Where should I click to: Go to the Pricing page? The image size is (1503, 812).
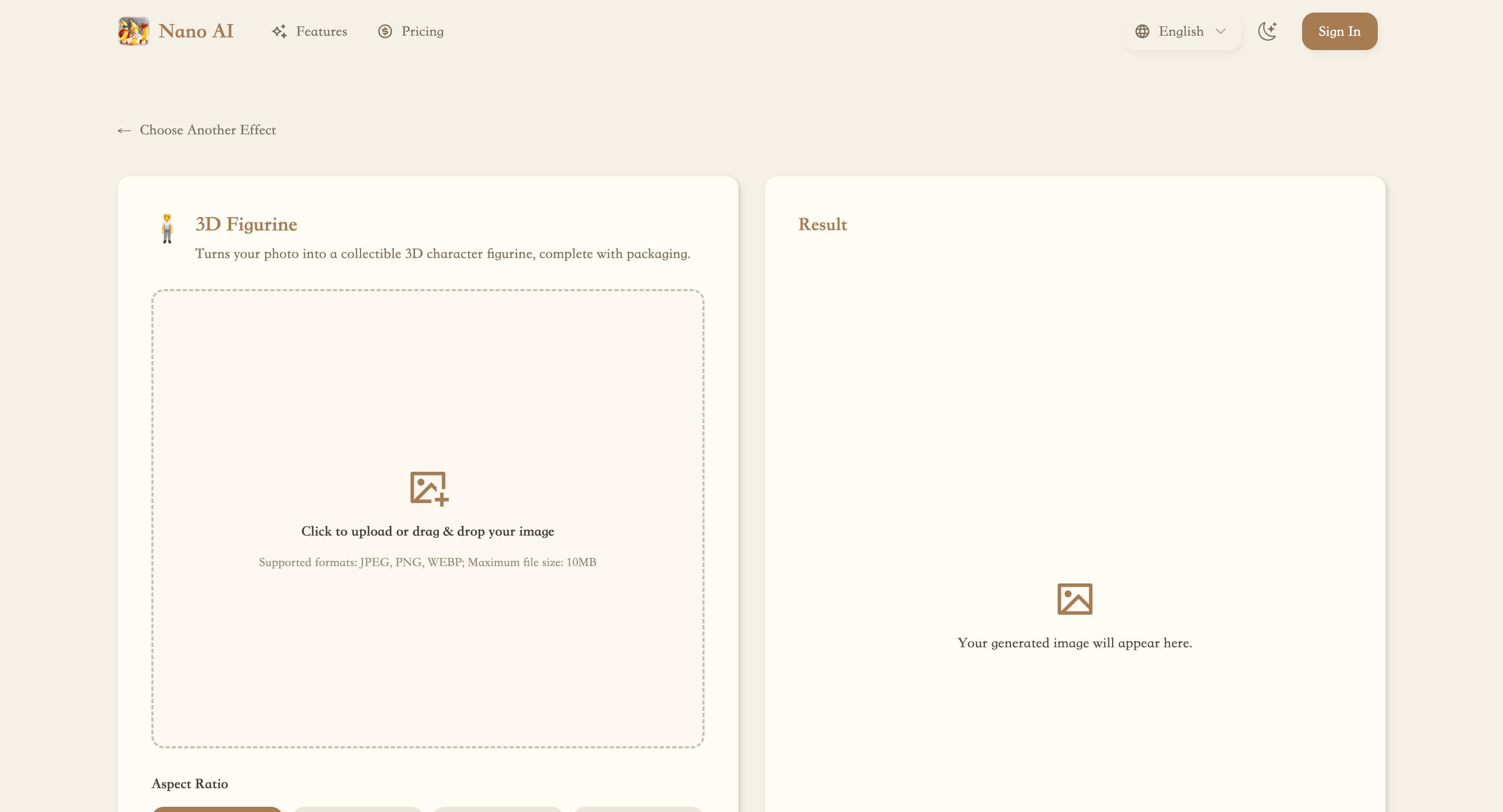422,31
